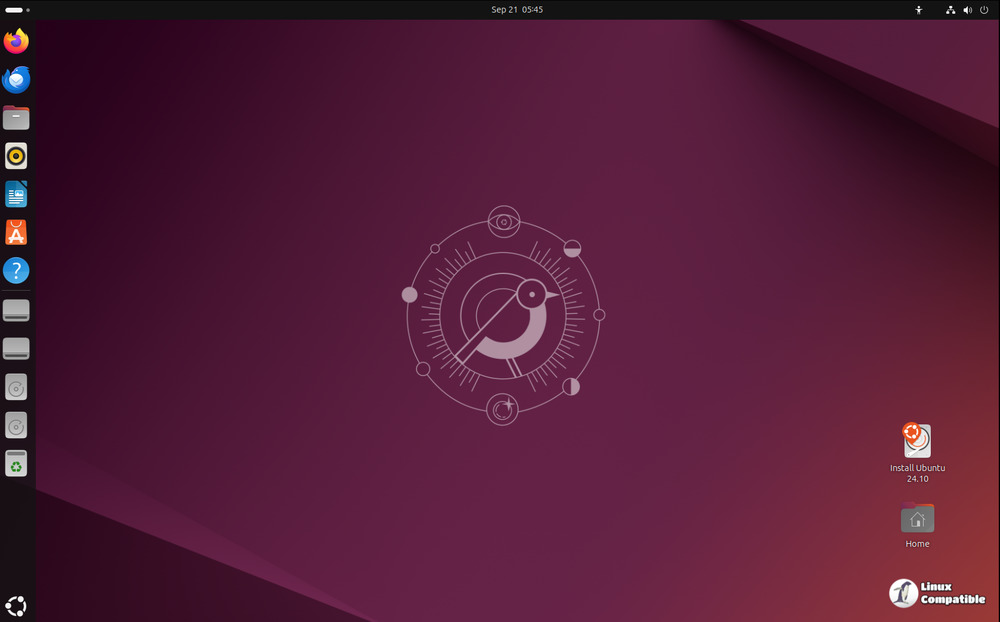Click the upper hard drive dock icon
The width and height of the screenshot is (1000, 622).
click(x=16, y=310)
